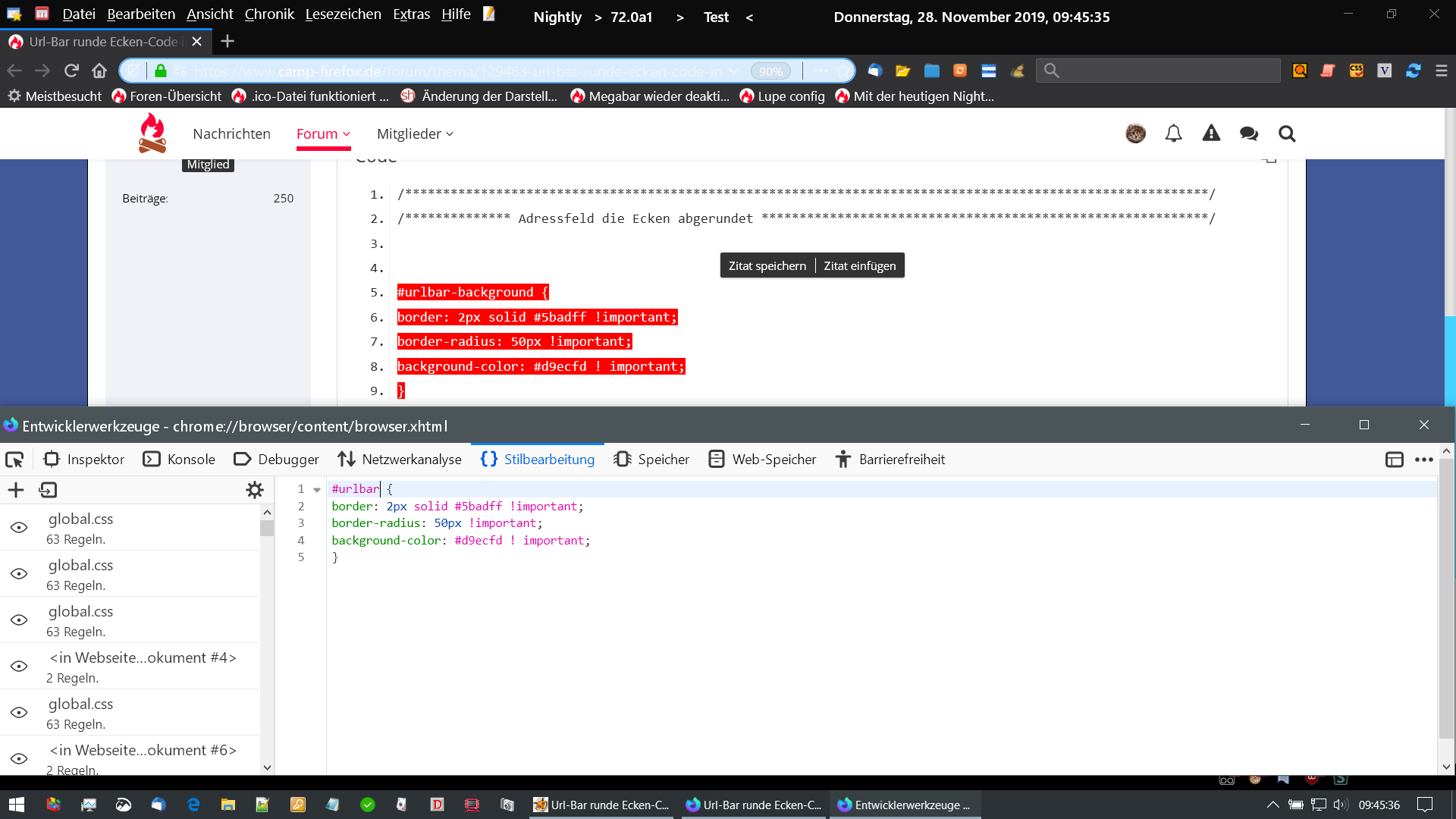This screenshot has height=819, width=1456.
Task: Click the forum search magnifier icon
Action: (x=1287, y=133)
